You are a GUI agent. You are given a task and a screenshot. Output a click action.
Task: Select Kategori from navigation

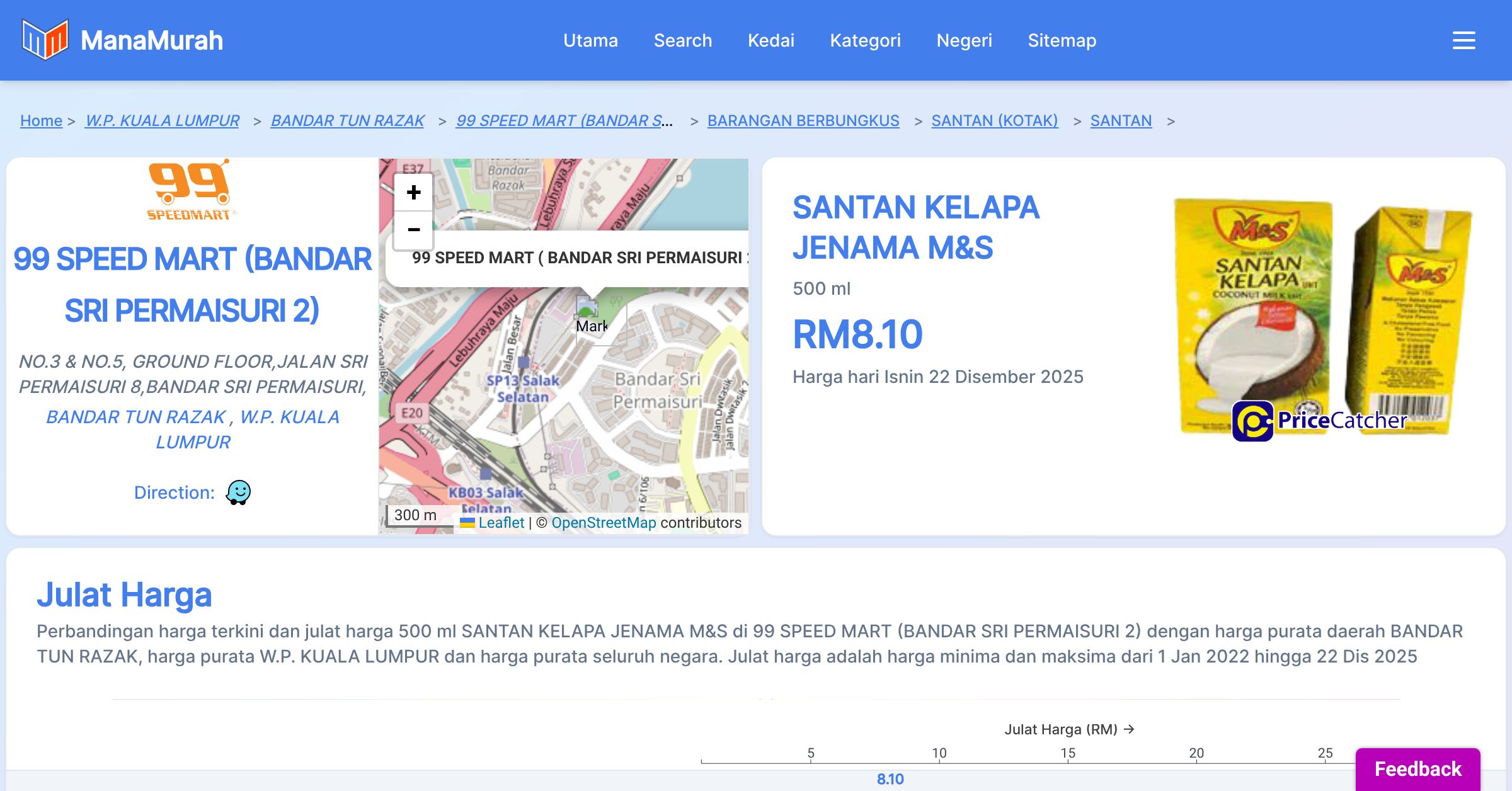(x=865, y=40)
